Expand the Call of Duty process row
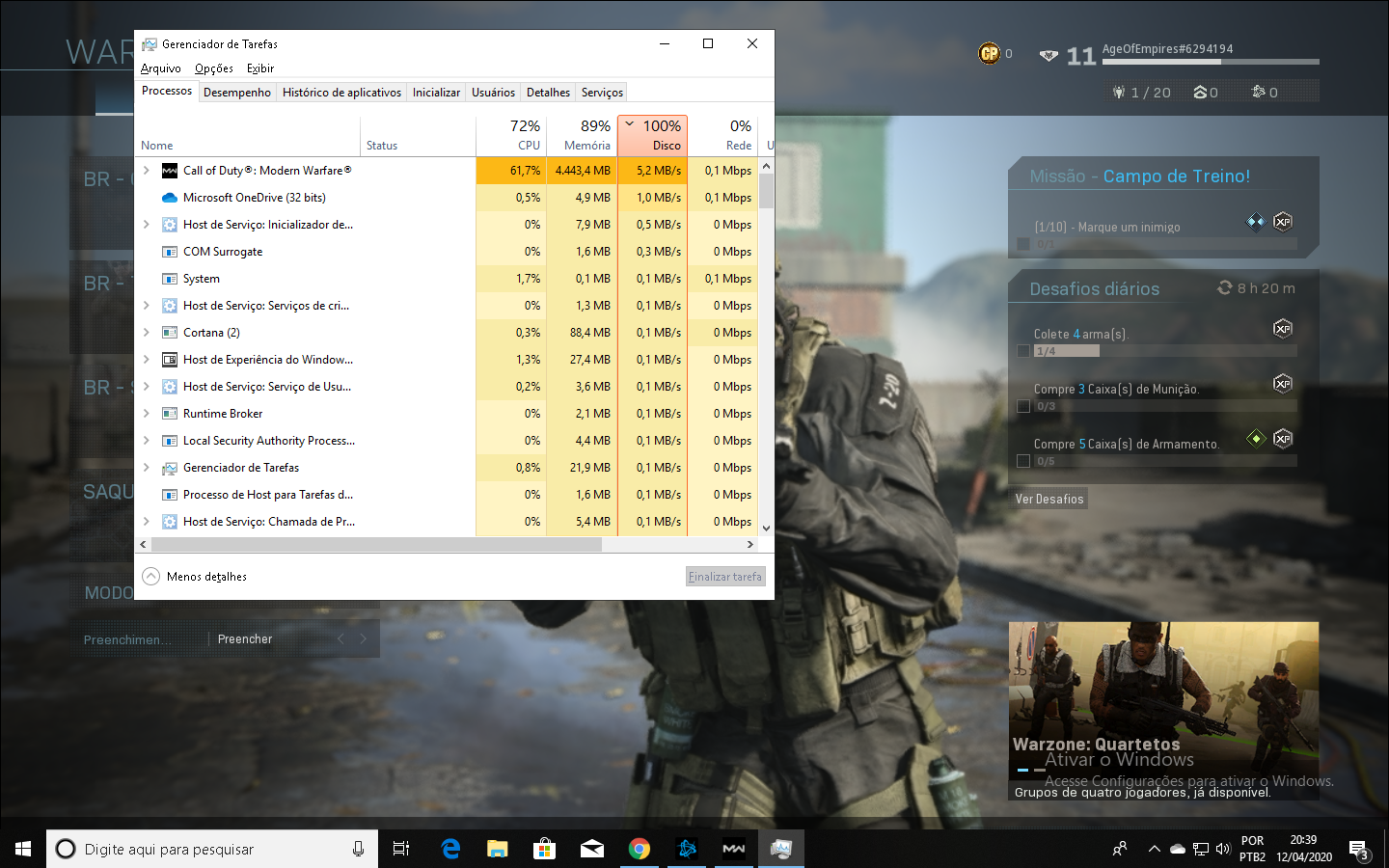 tap(147, 171)
